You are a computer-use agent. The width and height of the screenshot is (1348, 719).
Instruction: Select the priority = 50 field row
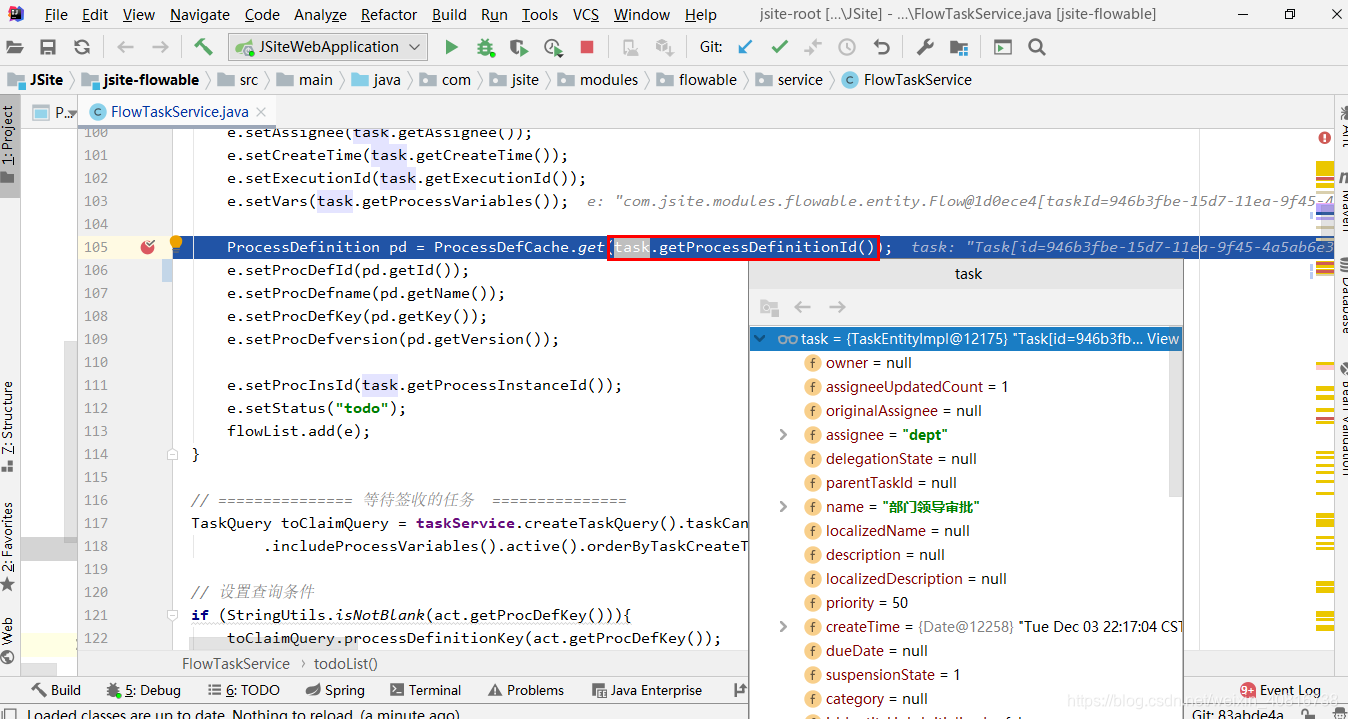coord(964,603)
